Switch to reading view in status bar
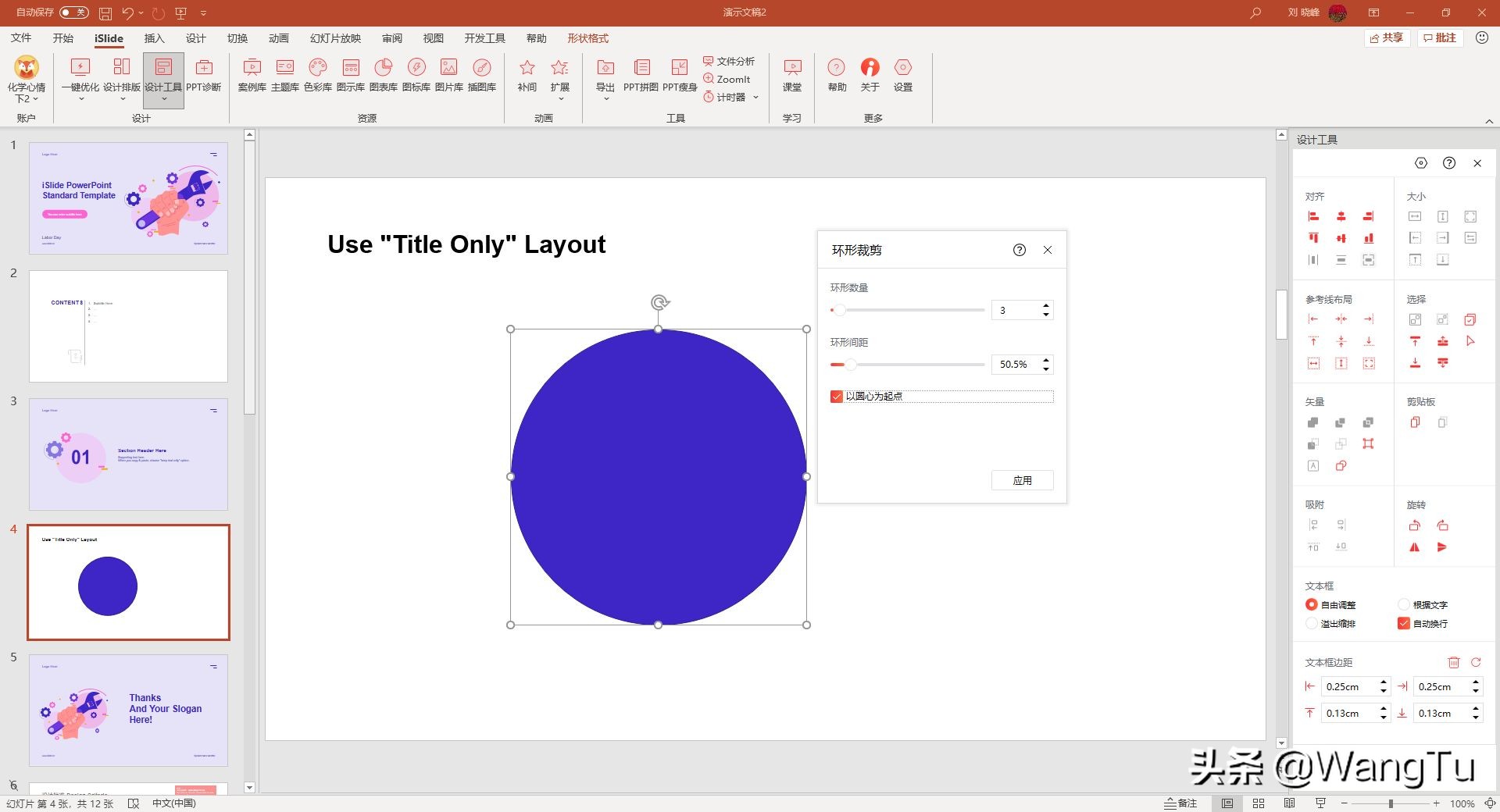Screen dimensions: 1500x812 tap(1290, 803)
